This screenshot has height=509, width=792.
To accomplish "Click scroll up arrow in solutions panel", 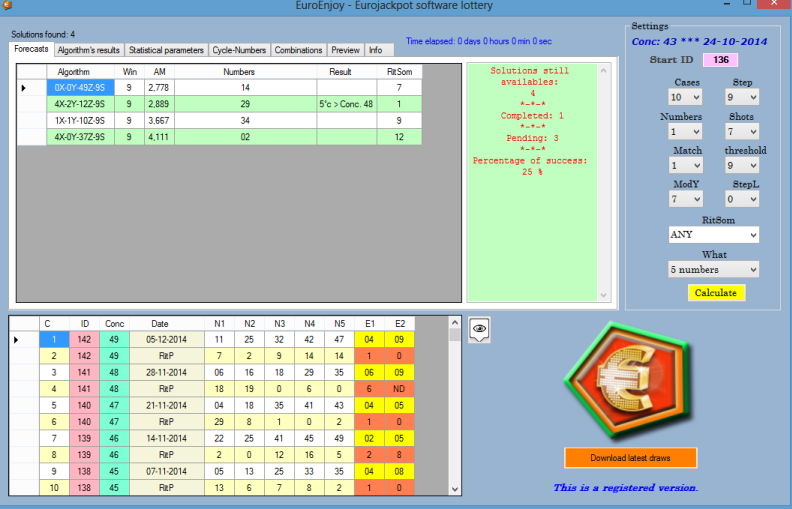I will pyautogui.click(x=603, y=71).
